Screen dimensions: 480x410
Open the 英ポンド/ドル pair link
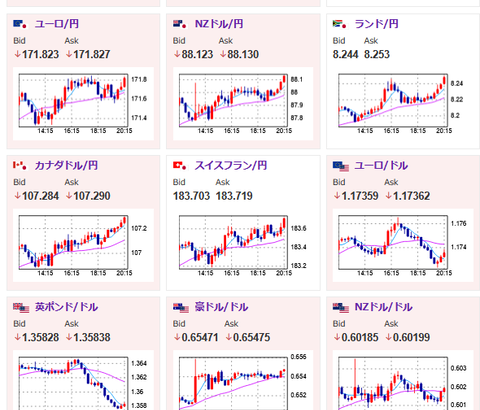point(66,307)
